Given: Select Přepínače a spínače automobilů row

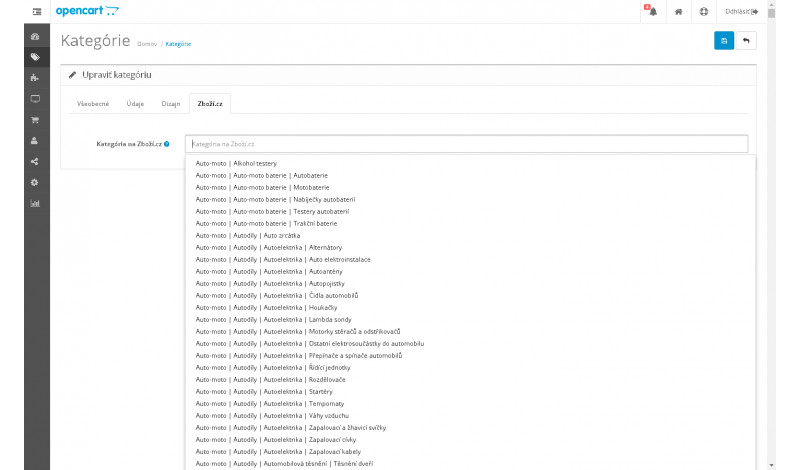Looking at the screenshot, I should pyautogui.click(x=470, y=356).
